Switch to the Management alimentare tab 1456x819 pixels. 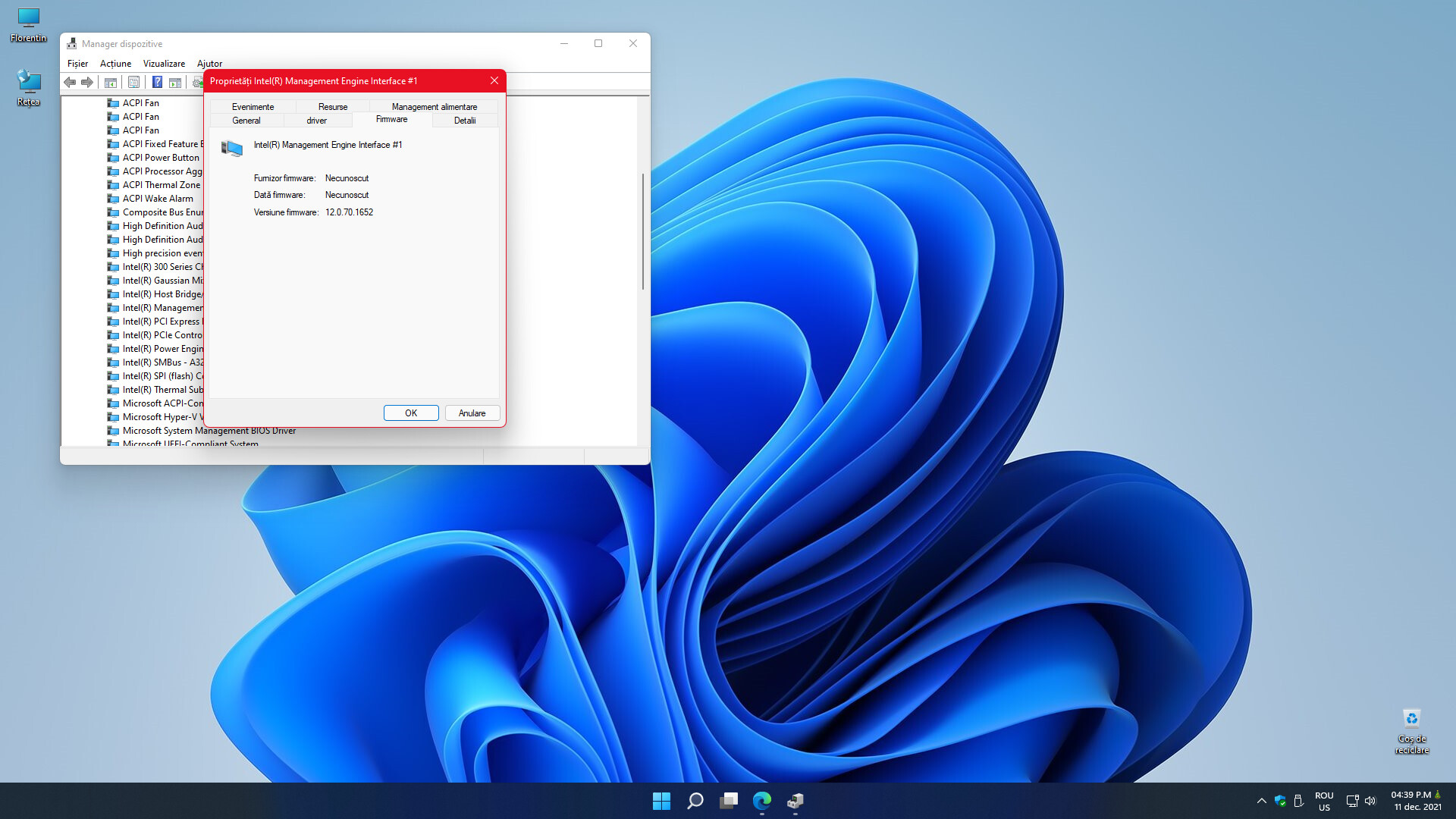(435, 107)
